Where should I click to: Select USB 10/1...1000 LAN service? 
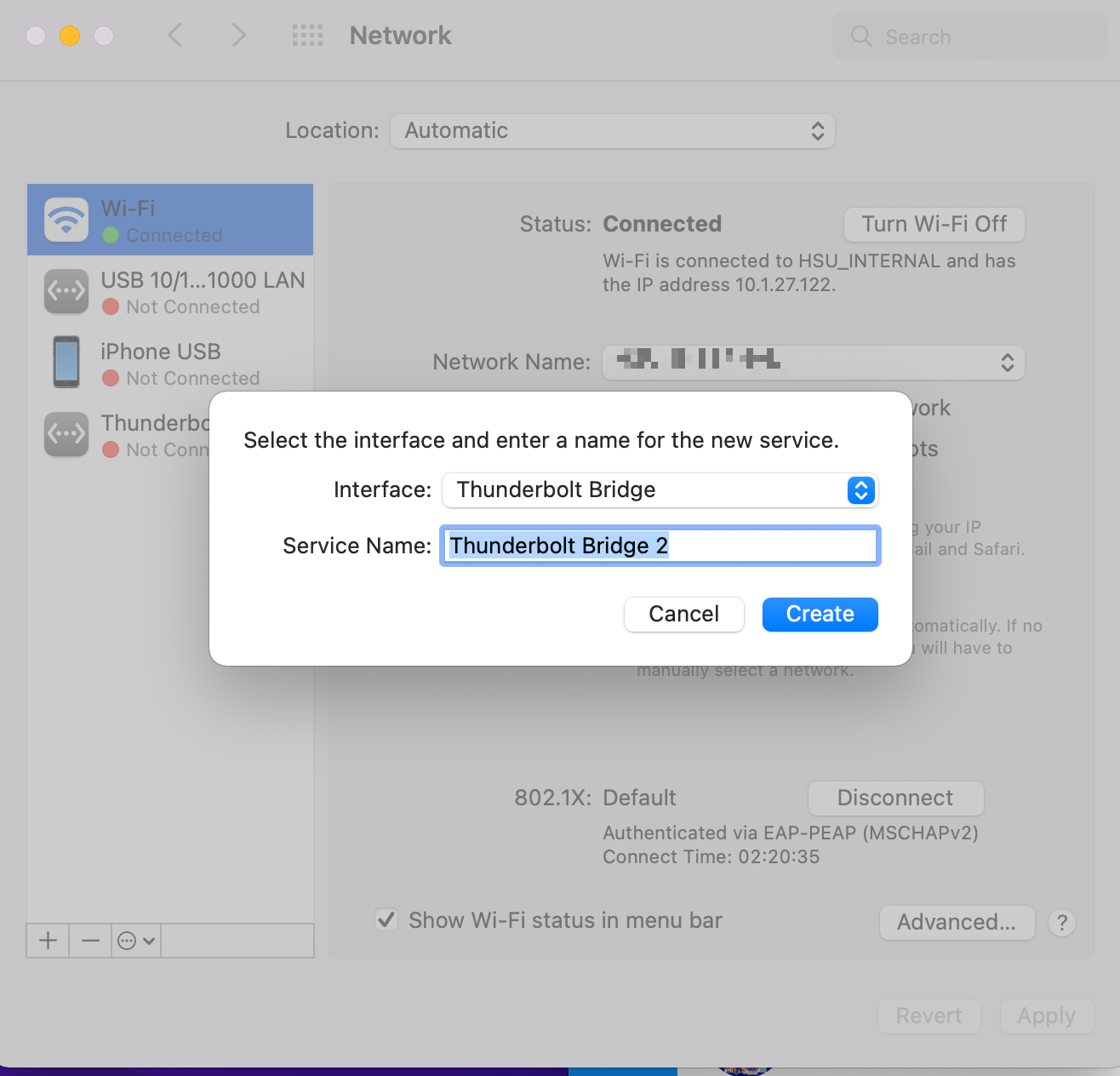[170, 291]
